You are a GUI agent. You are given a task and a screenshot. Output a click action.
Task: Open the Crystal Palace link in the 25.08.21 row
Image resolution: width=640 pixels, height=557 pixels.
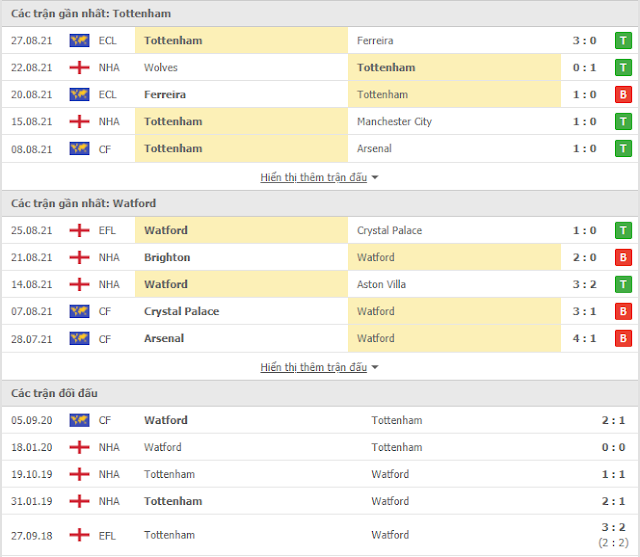click(389, 231)
